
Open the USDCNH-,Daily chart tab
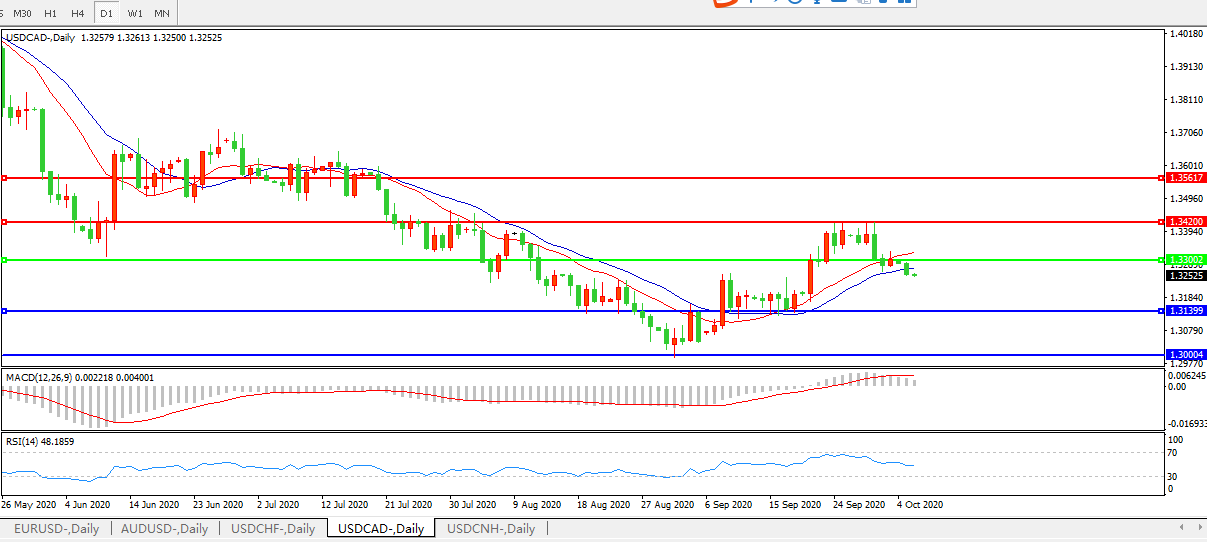(x=491, y=529)
